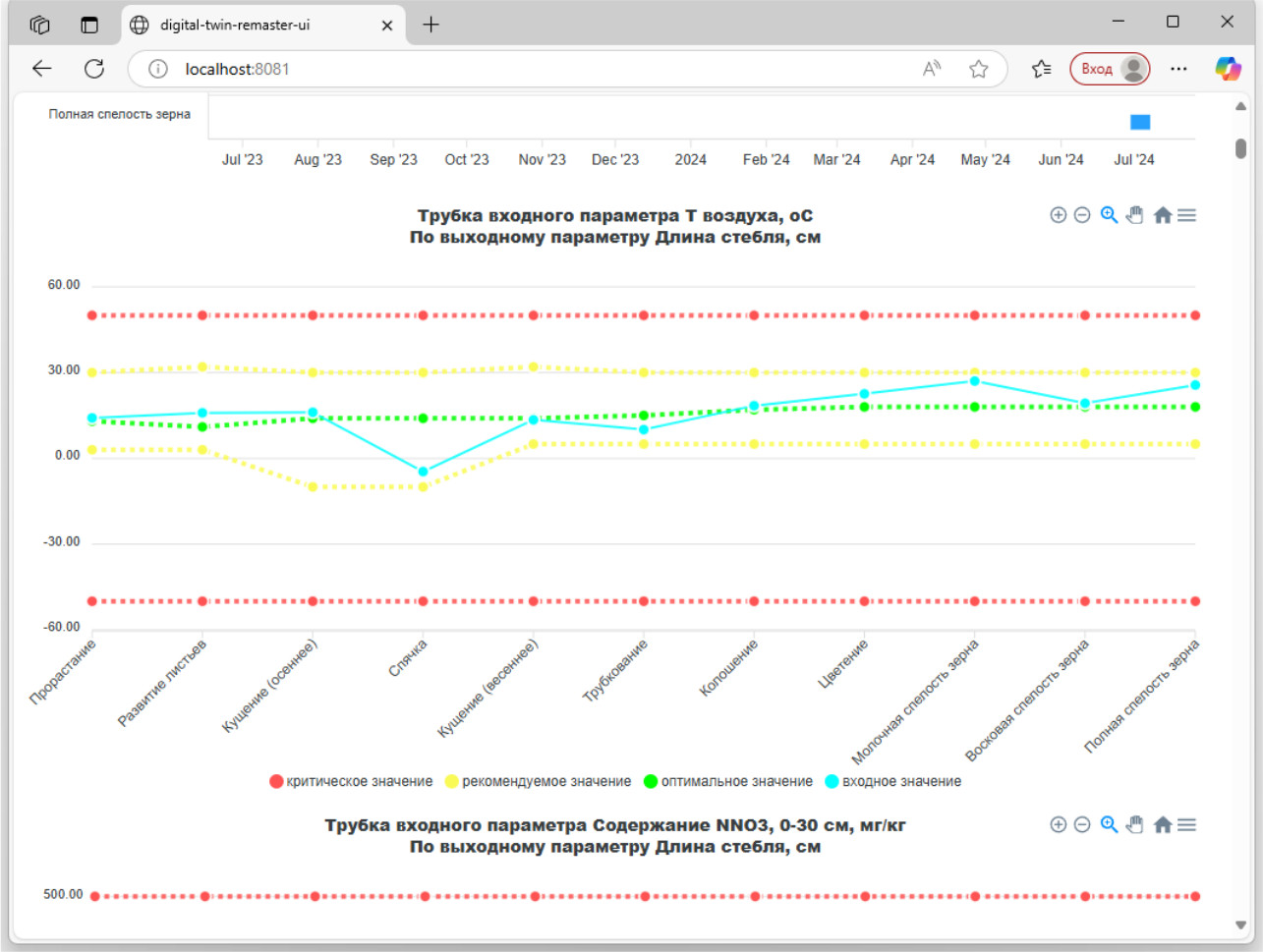The height and width of the screenshot is (952, 1263).
Task: Zoom in on the NNO3 chart
Action: click(x=1058, y=824)
